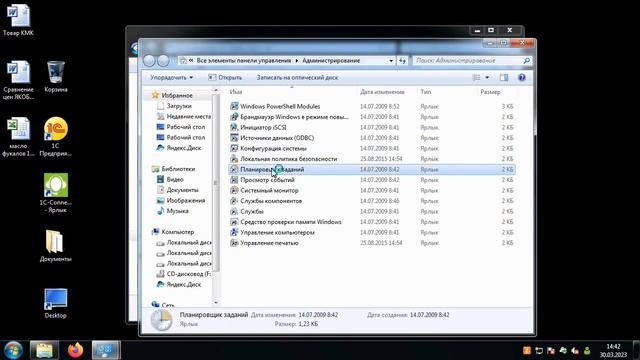Click Открыть toolbar button
This screenshot has height=360, width=640.
(x=225, y=78)
